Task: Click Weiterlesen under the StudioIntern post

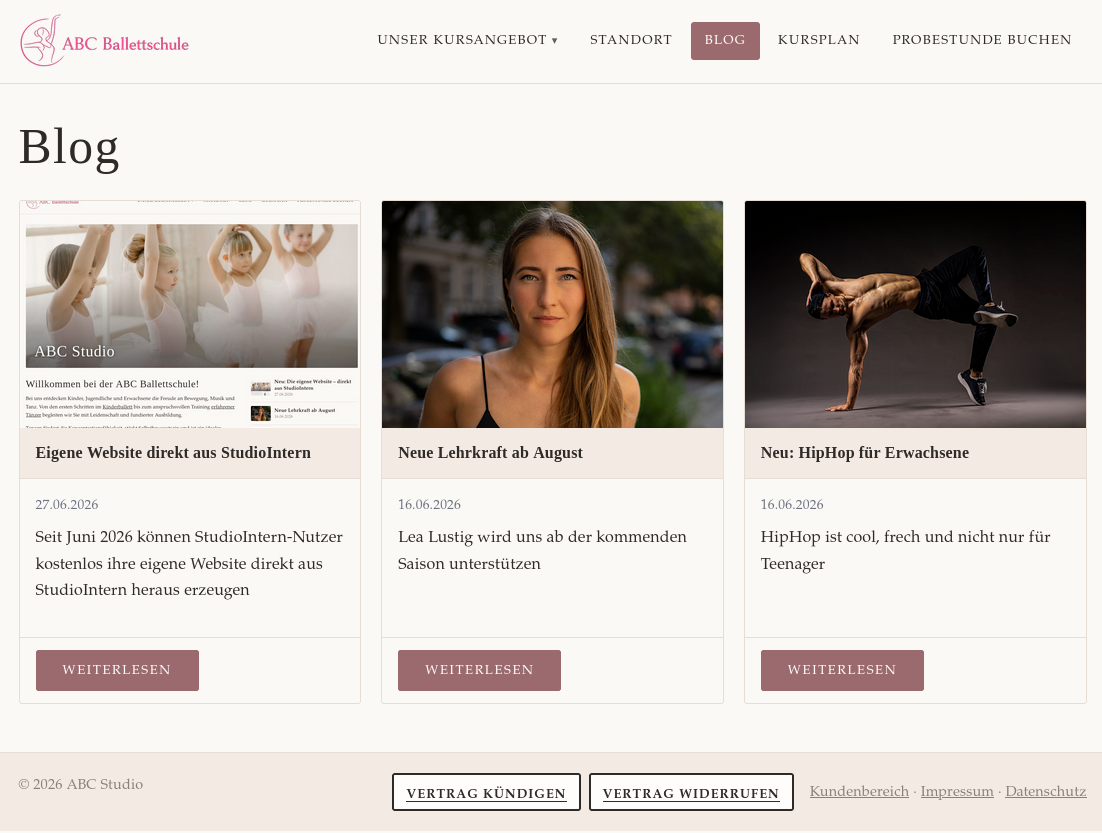Action: 117,670
